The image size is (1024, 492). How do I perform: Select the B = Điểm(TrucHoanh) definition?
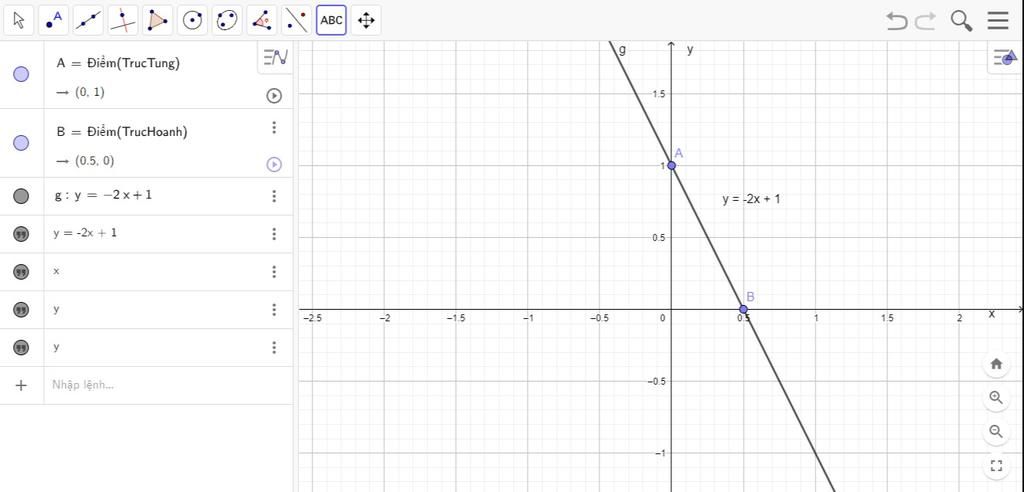tap(122, 132)
